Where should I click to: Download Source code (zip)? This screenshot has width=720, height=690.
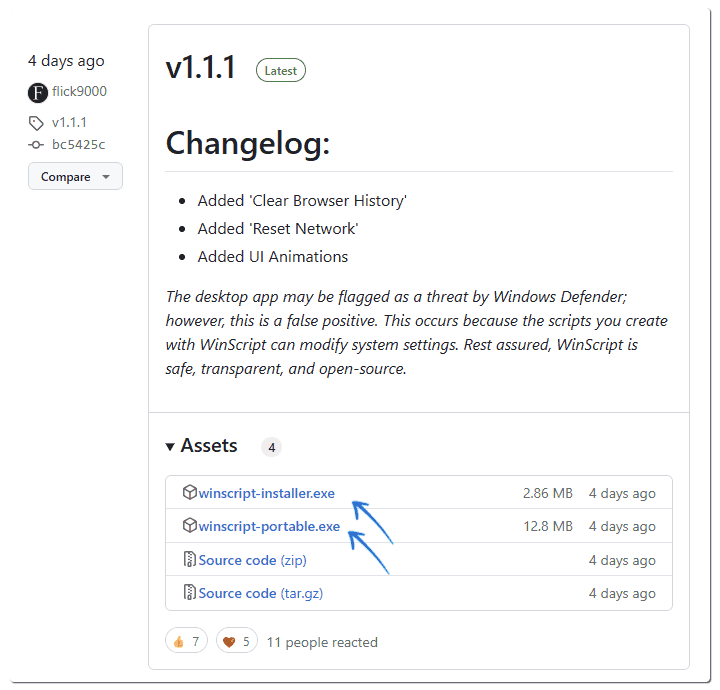coord(253,560)
